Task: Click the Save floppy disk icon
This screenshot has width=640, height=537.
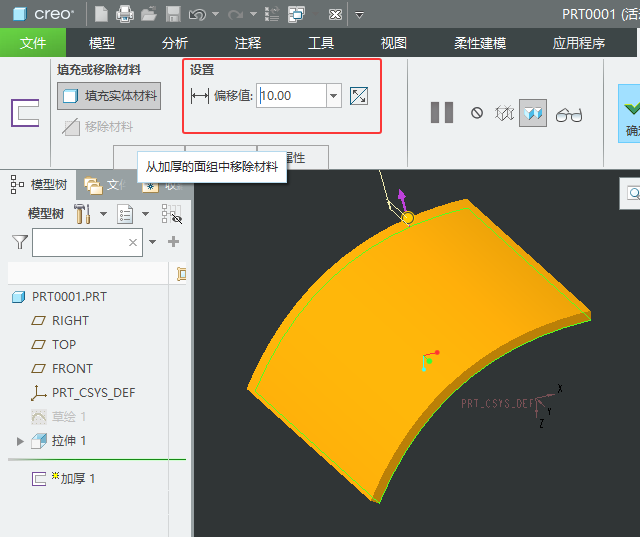Action: pos(173,14)
